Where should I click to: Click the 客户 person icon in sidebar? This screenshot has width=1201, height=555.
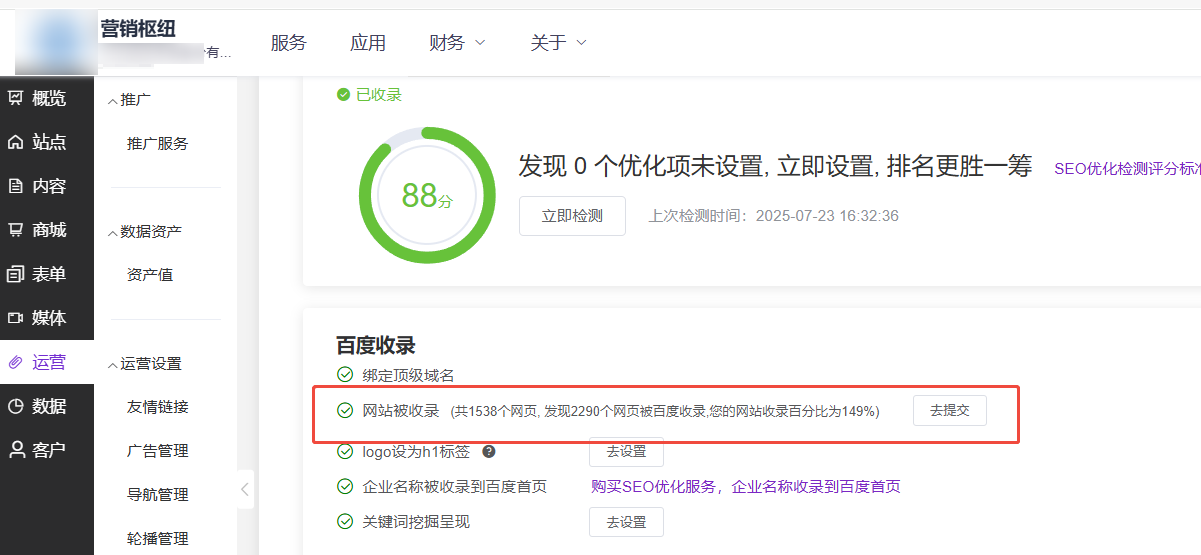point(15,450)
